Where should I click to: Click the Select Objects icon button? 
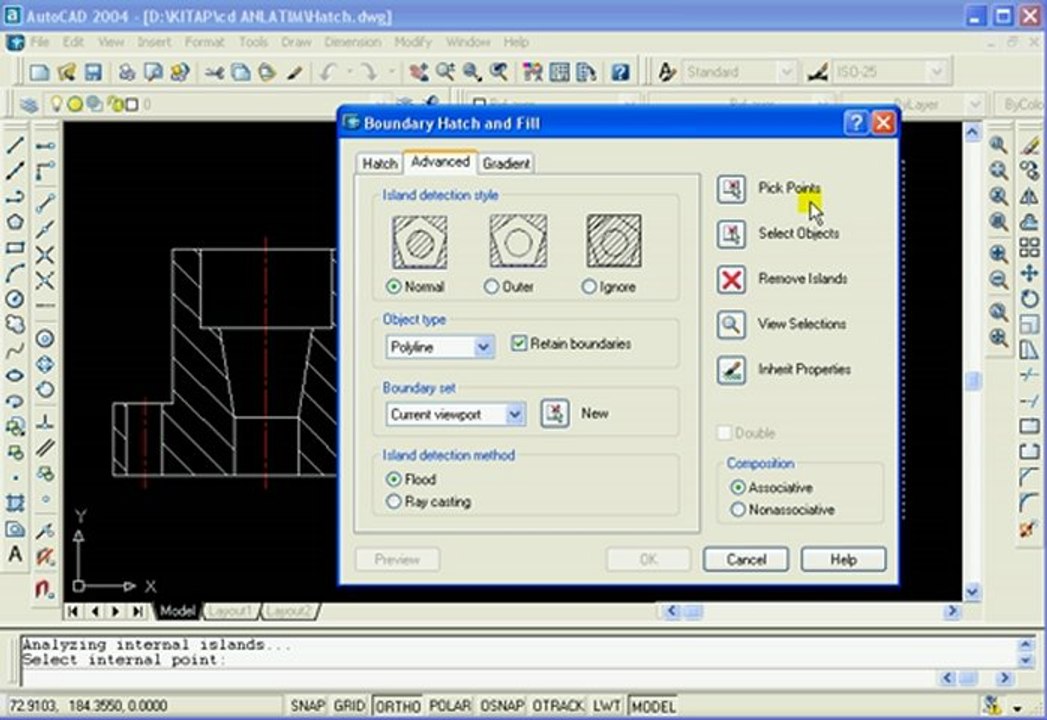point(731,234)
